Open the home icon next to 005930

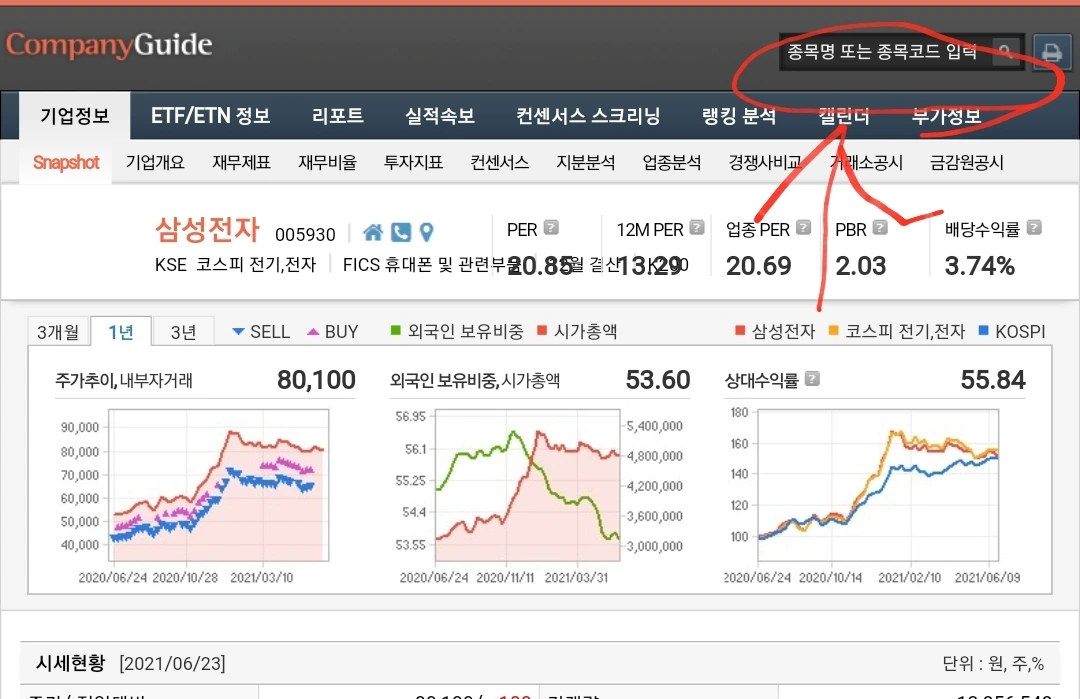(x=373, y=233)
